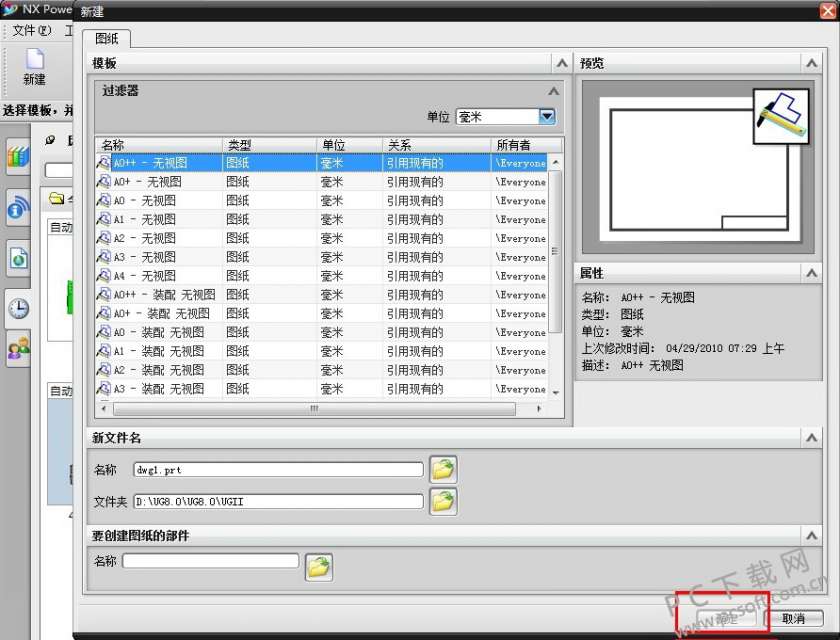
Task: Select the 图纸 tab
Action: pos(107,39)
